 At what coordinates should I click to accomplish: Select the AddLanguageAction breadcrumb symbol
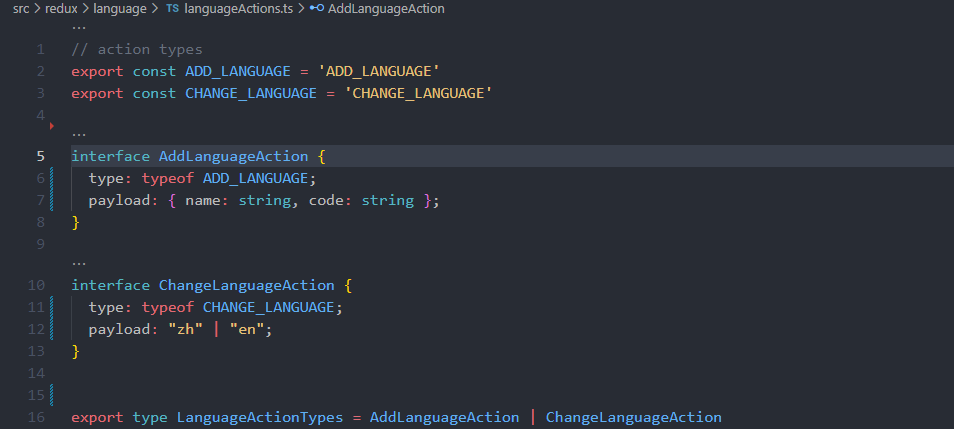point(386,8)
